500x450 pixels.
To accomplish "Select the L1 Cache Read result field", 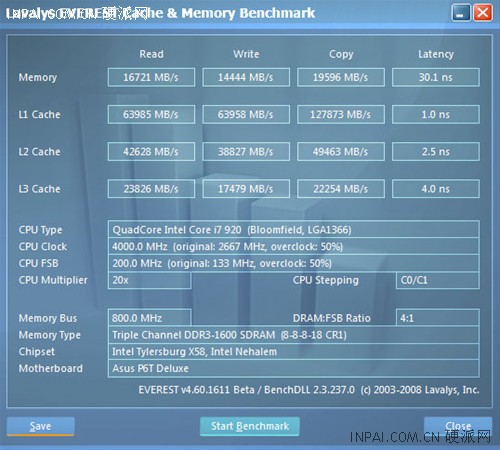I will click(x=151, y=114).
